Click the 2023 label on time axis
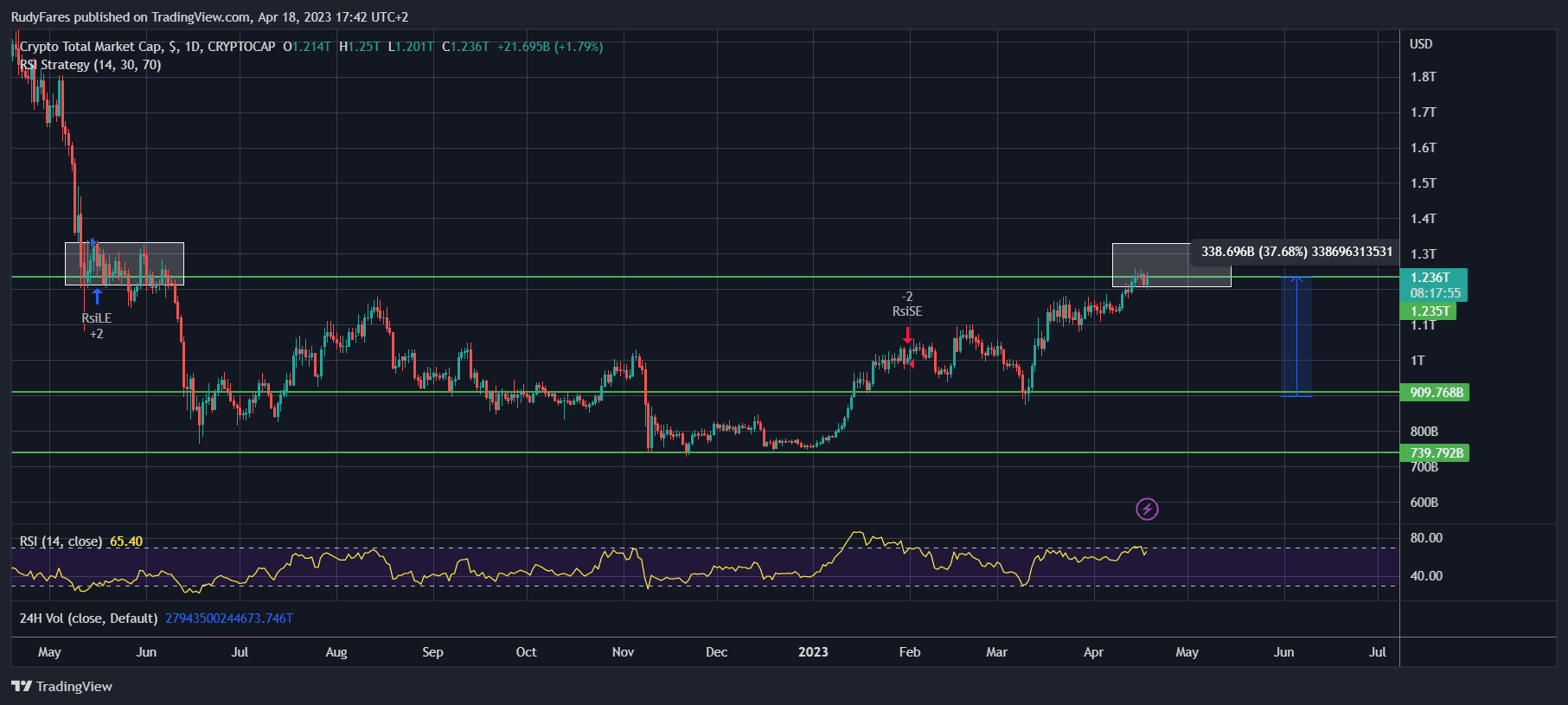Screen dimensions: 1568x705 (813, 652)
